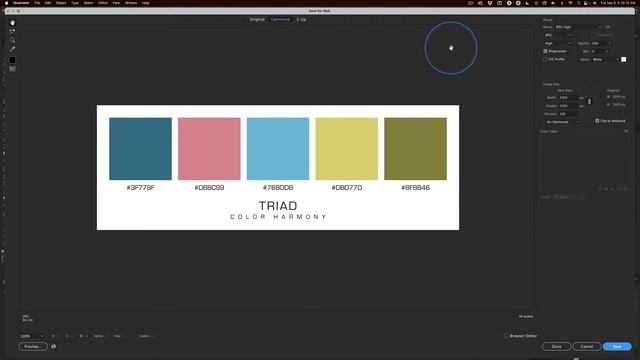640x360 pixels.
Task: Click the Dropbox menu bar icon
Action: (490, 3)
